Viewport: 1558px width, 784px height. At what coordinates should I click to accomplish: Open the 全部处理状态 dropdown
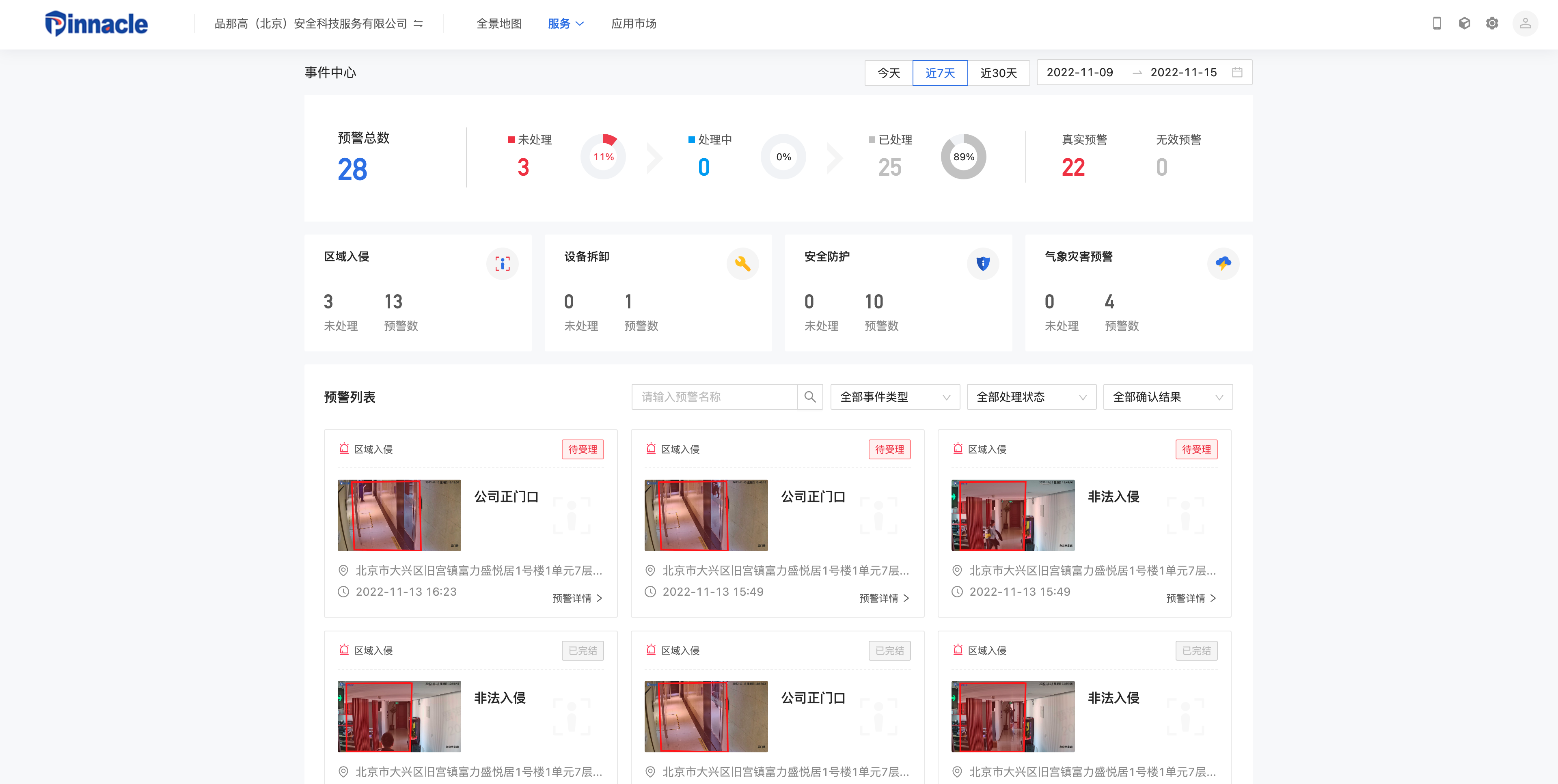tap(1031, 397)
